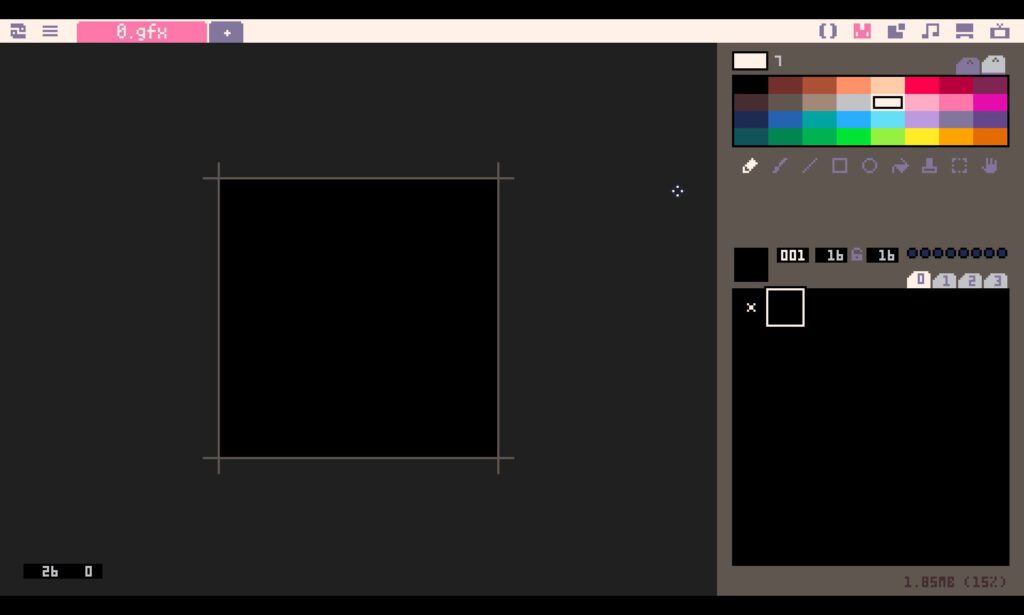
Task: Select the brush tool
Action: (780, 166)
